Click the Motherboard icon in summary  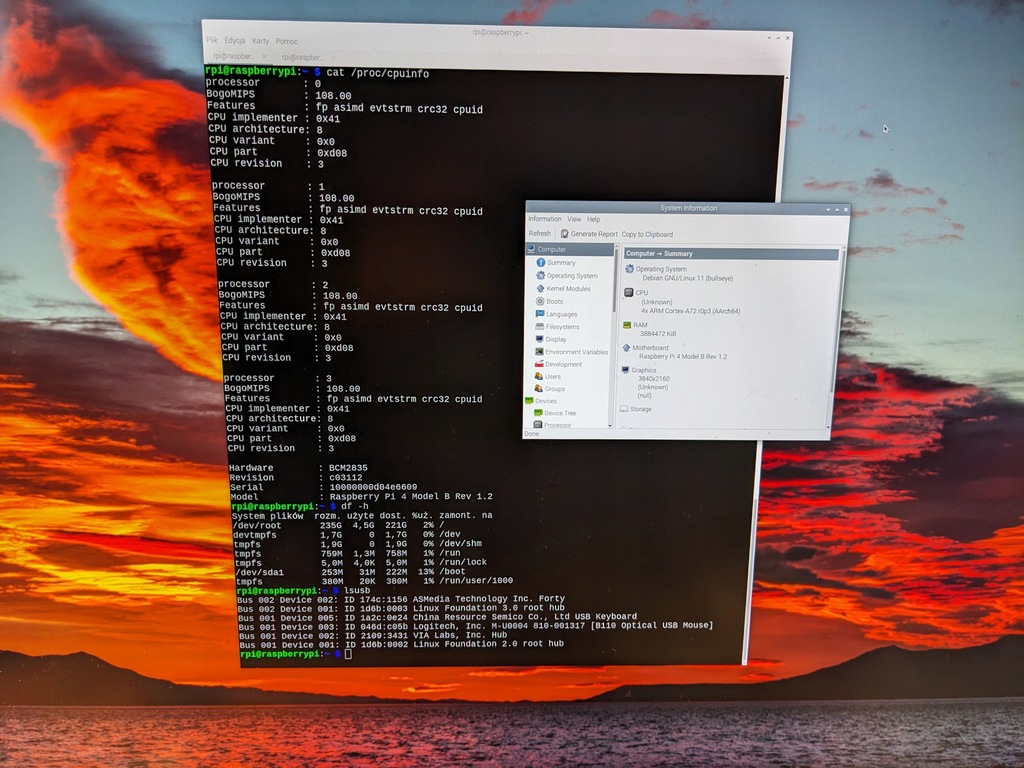click(626, 347)
